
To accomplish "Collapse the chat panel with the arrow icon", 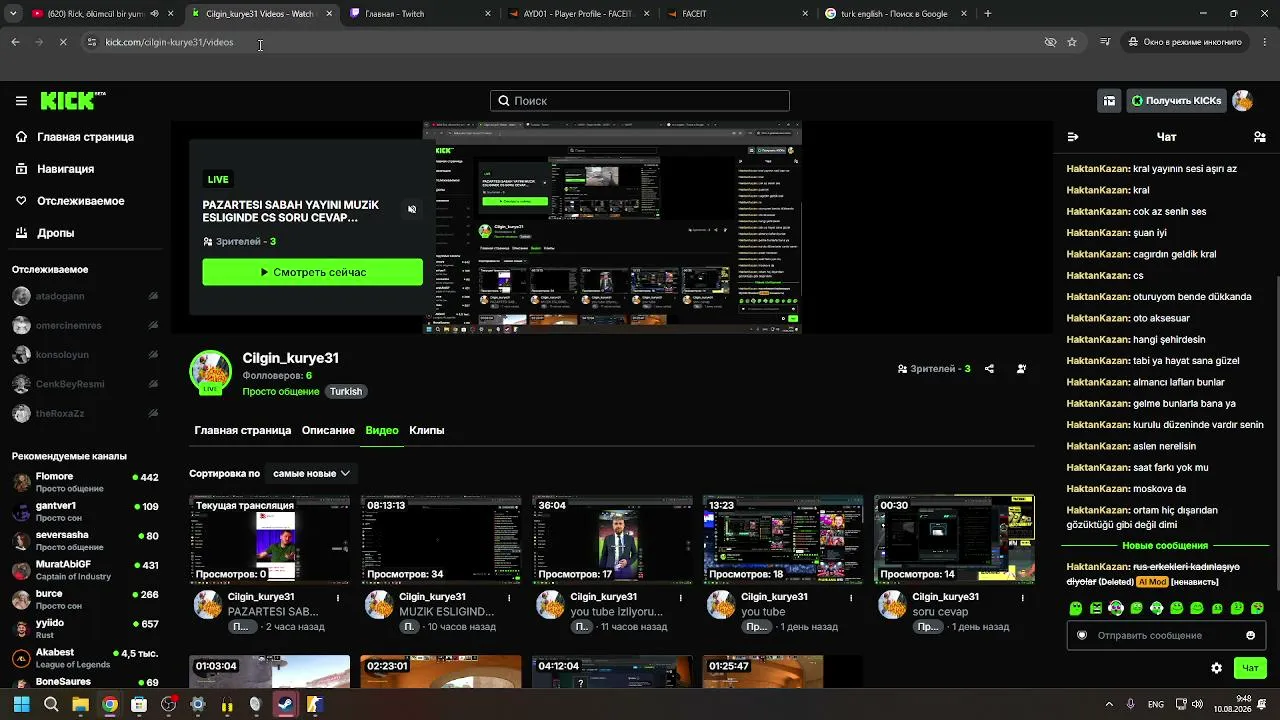I will (1073, 137).
